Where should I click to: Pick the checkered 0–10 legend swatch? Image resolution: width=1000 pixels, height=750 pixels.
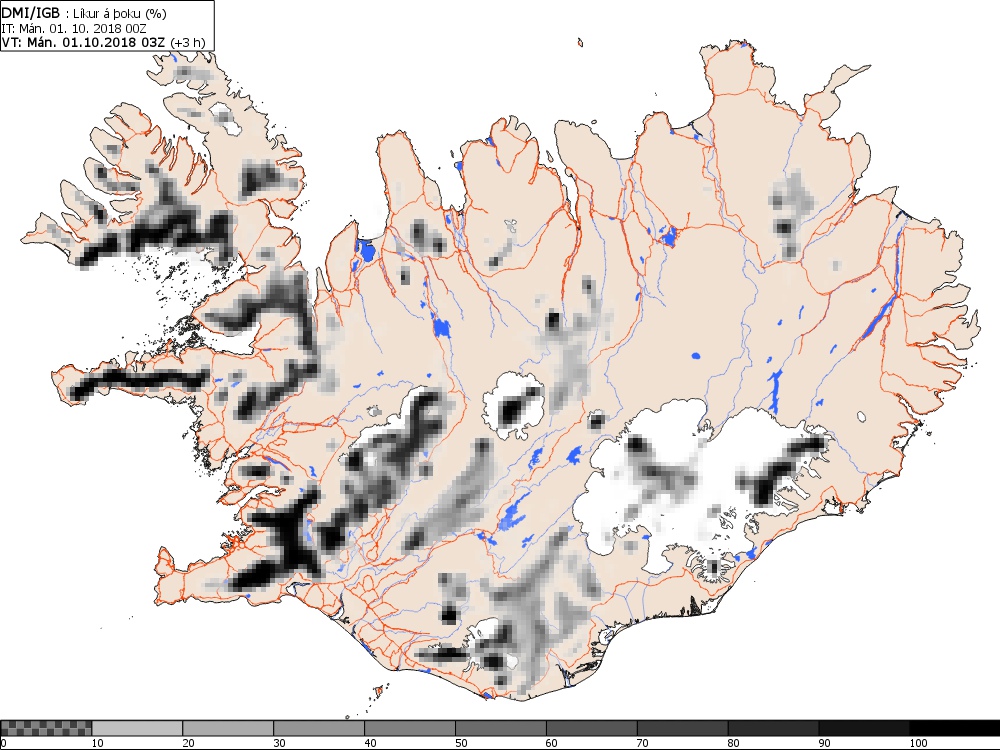pos(47,728)
